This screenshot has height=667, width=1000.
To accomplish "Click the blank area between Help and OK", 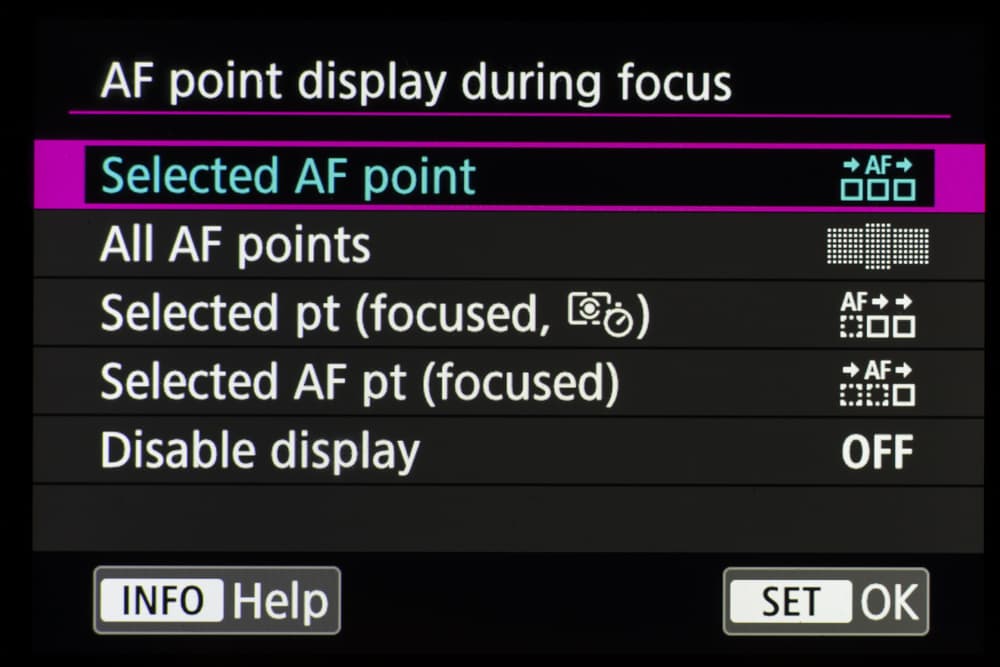I will pyautogui.click(x=530, y=601).
